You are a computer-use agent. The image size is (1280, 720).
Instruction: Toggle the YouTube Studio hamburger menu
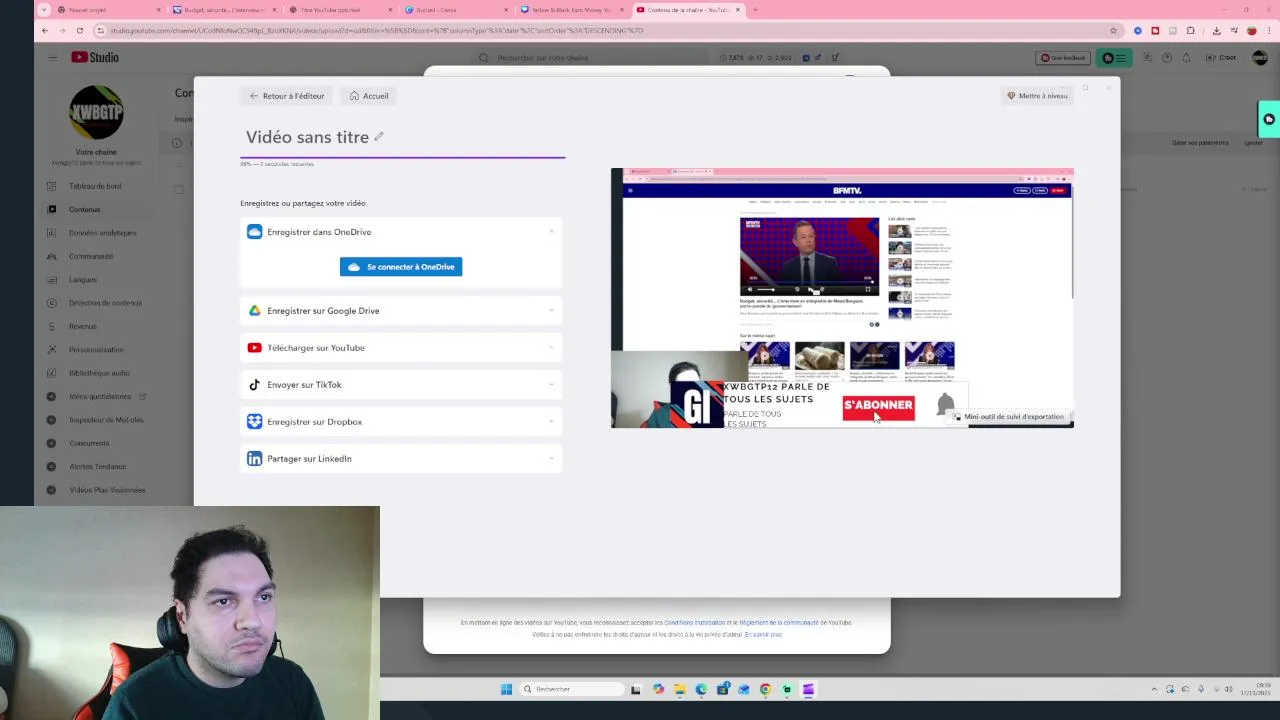pyautogui.click(x=52, y=57)
